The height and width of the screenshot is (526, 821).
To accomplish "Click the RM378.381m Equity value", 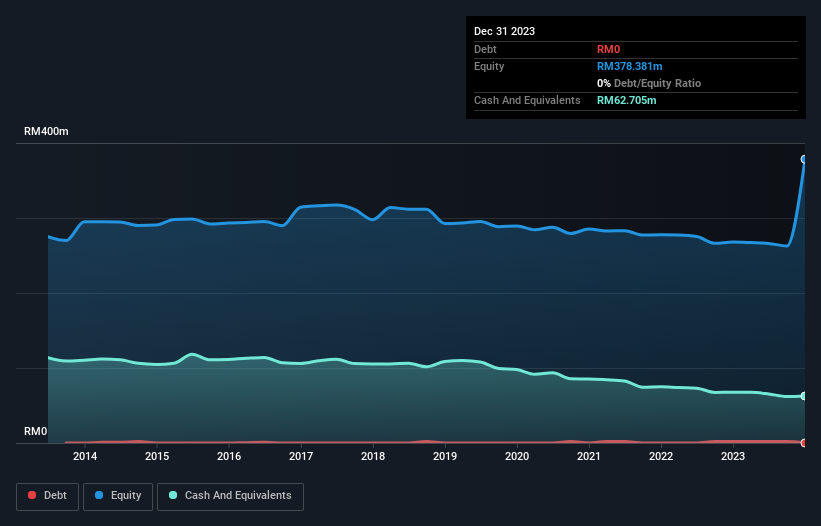I will [x=629, y=66].
